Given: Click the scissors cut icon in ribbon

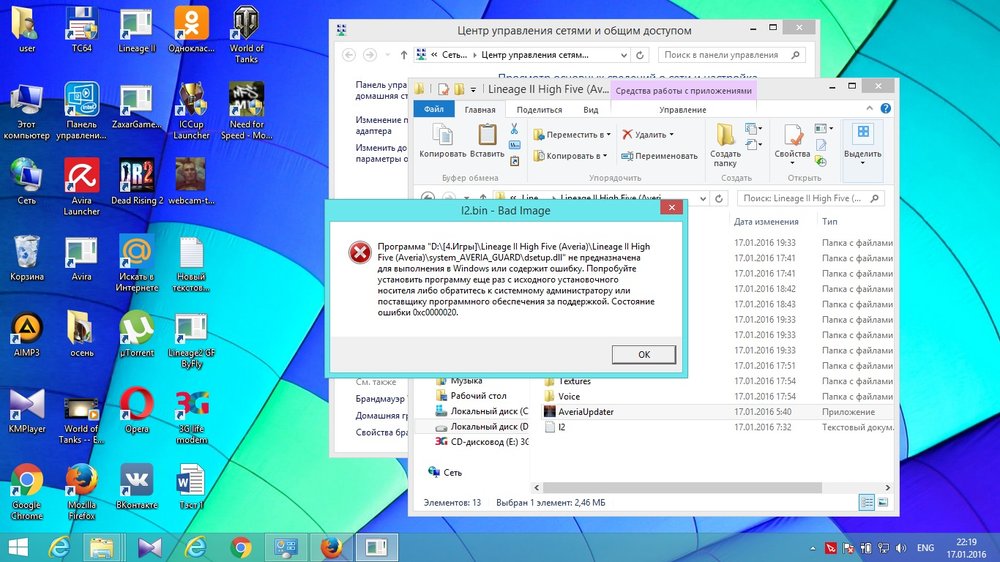Looking at the screenshot, I should point(514,129).
